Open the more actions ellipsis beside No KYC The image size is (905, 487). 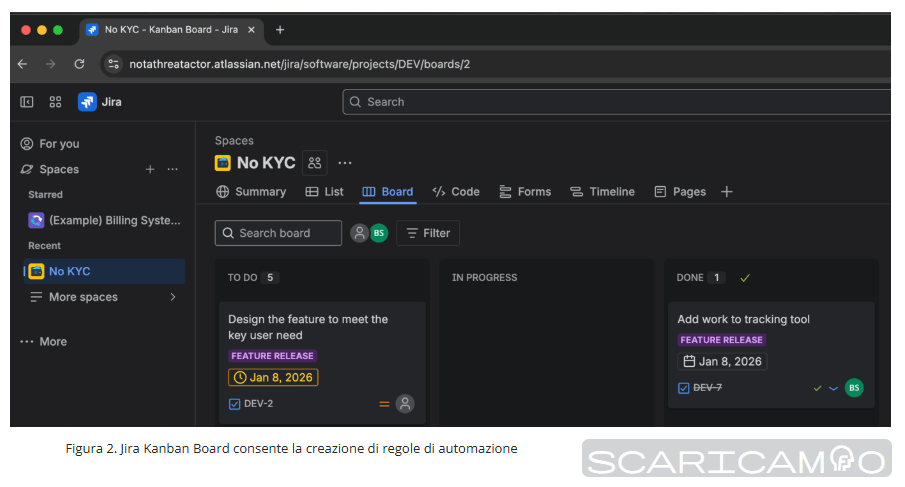pyautogui.click(x=345, y=163)
